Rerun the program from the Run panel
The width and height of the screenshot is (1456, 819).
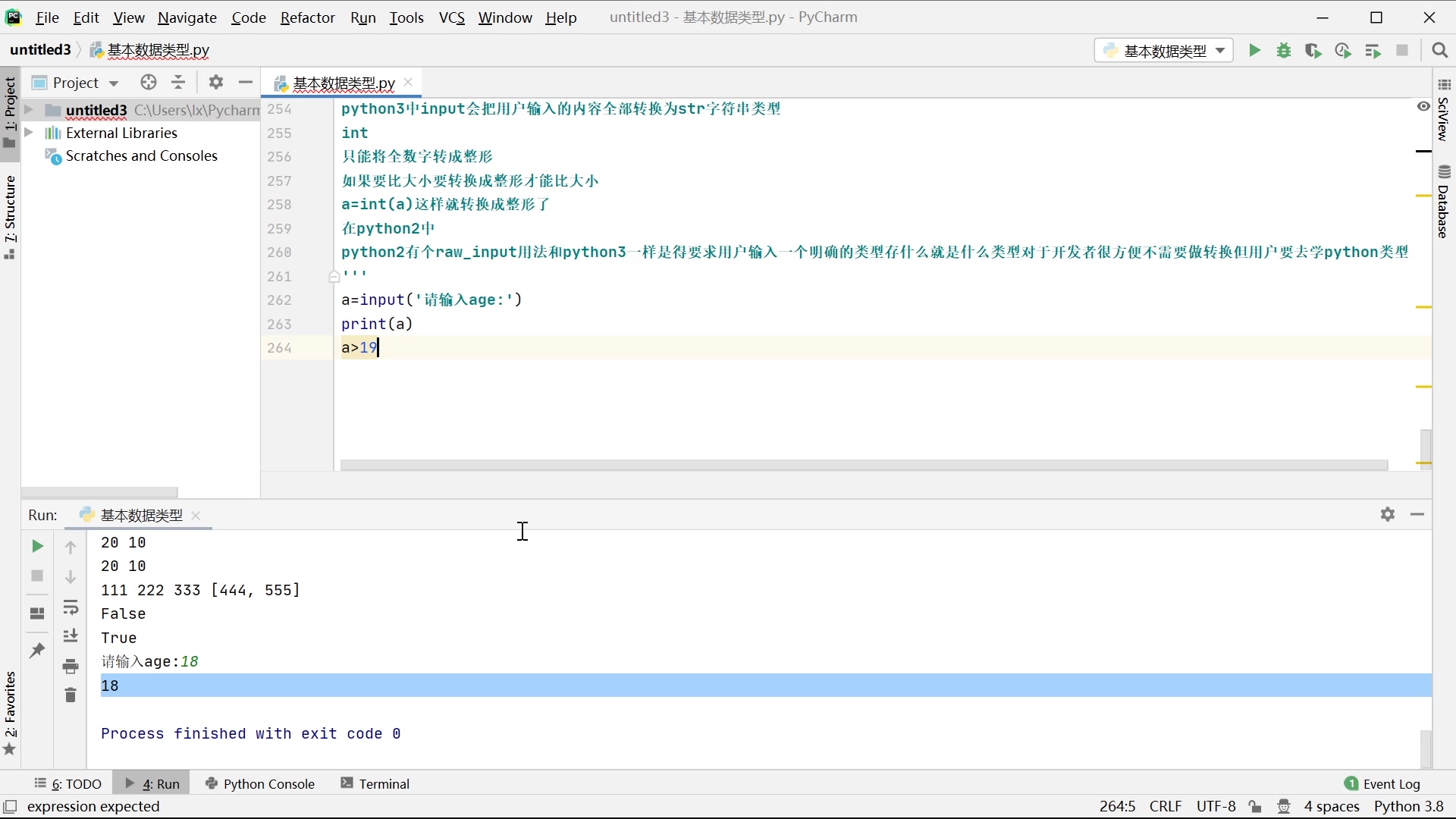(36, 546)
